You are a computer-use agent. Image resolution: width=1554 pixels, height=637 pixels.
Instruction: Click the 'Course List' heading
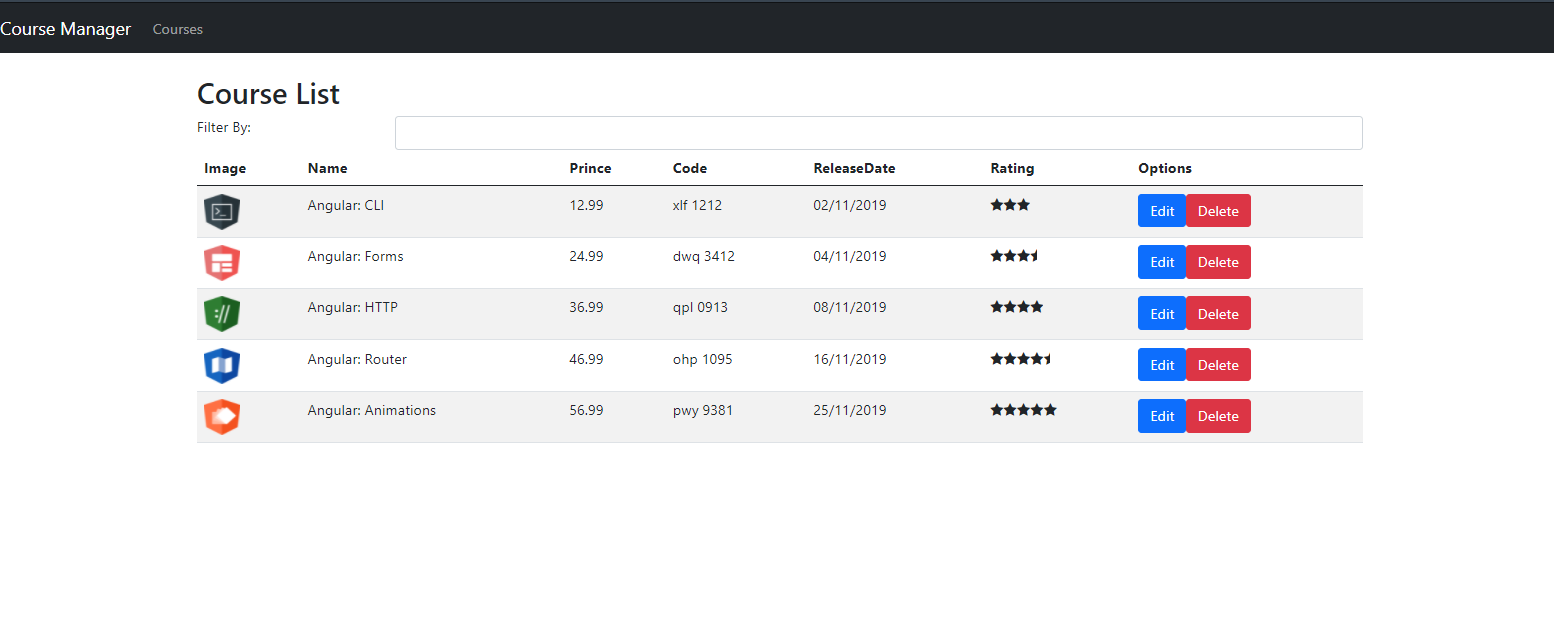click(268, 94)
